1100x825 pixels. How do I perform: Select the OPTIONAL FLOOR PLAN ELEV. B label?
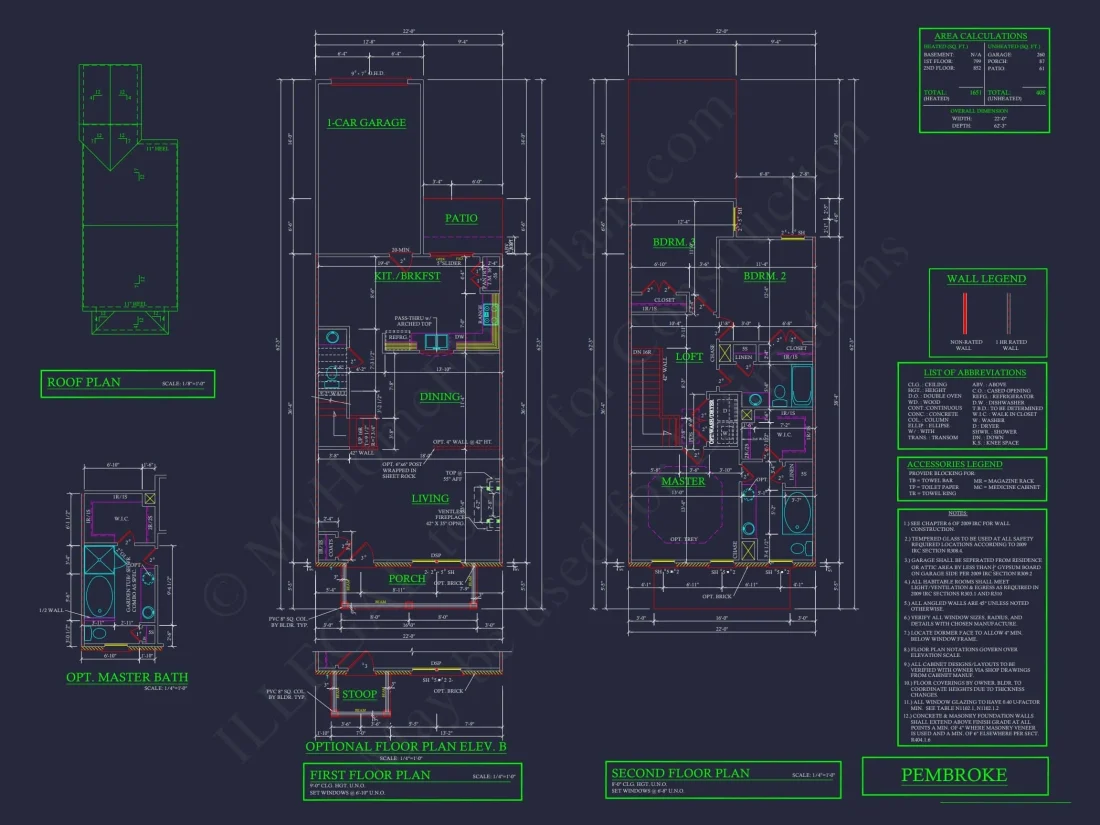[x=407, y=745]
